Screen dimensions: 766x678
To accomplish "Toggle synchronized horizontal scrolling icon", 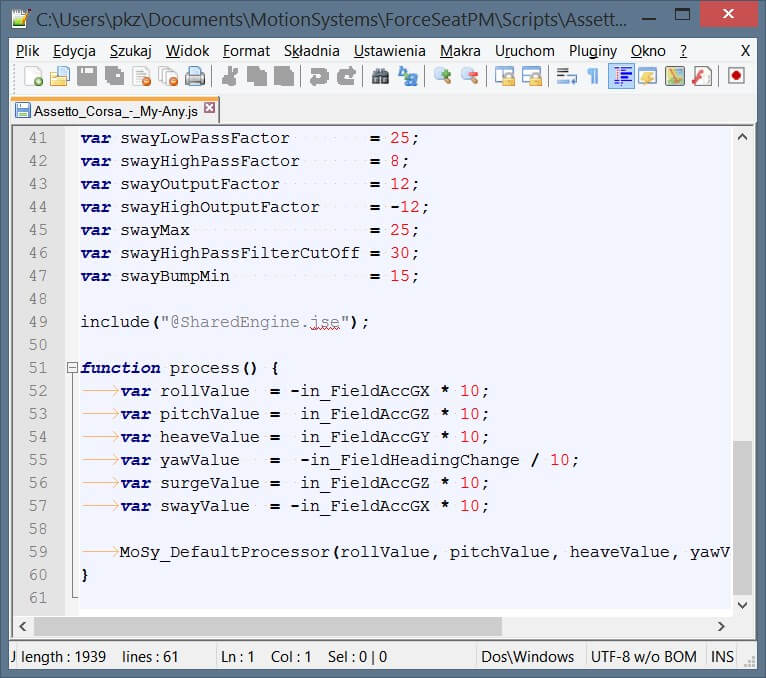I will tap(532, 77).
